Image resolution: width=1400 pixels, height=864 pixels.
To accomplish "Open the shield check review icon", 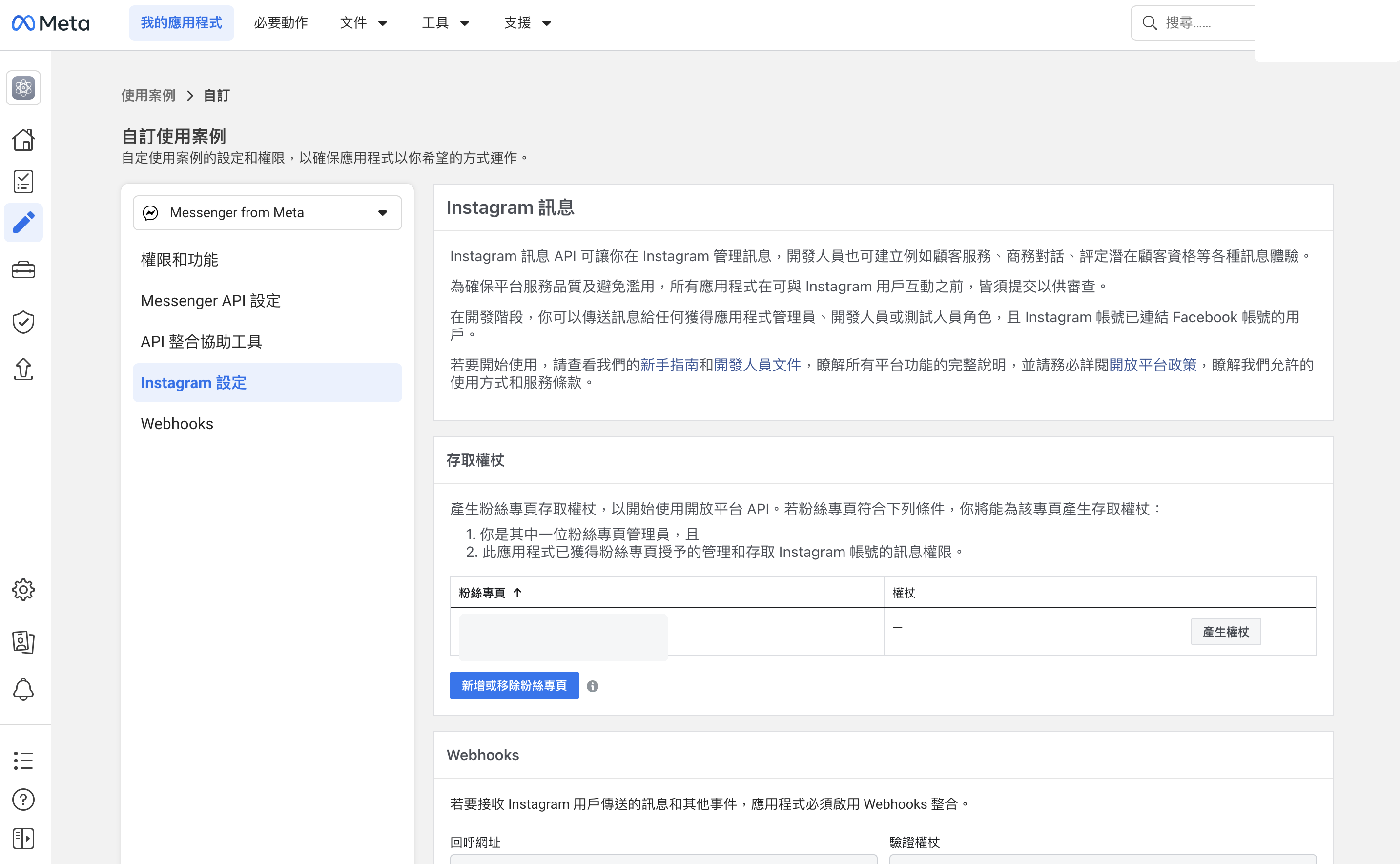I will tap(23, 322).
